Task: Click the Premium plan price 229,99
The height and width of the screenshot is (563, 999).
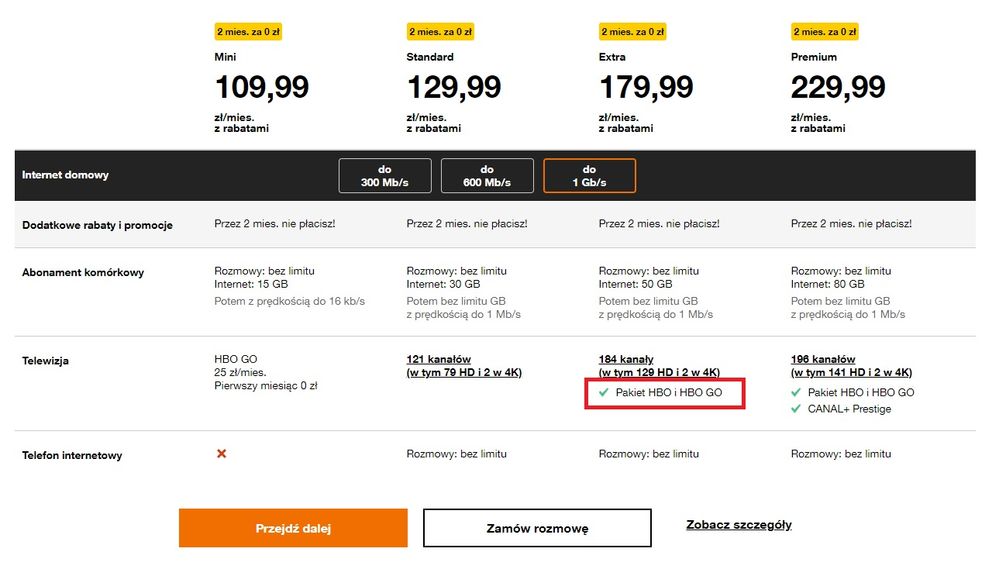Action: 838,87
